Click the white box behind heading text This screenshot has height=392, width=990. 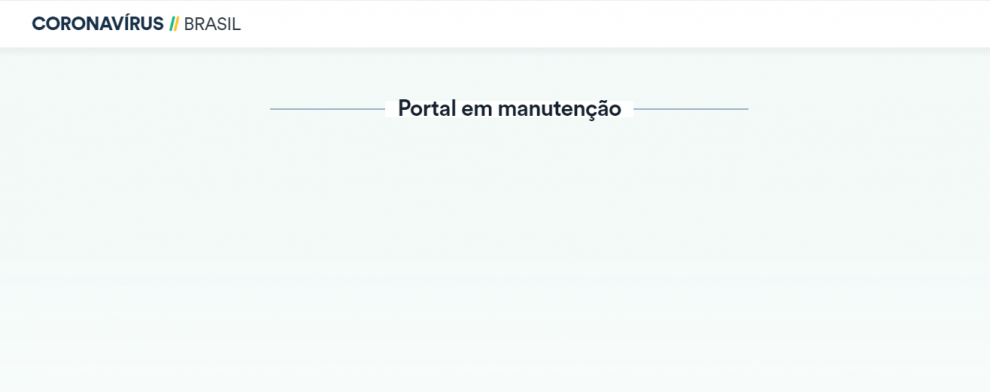pyautogui.click(x=509, y=109)
